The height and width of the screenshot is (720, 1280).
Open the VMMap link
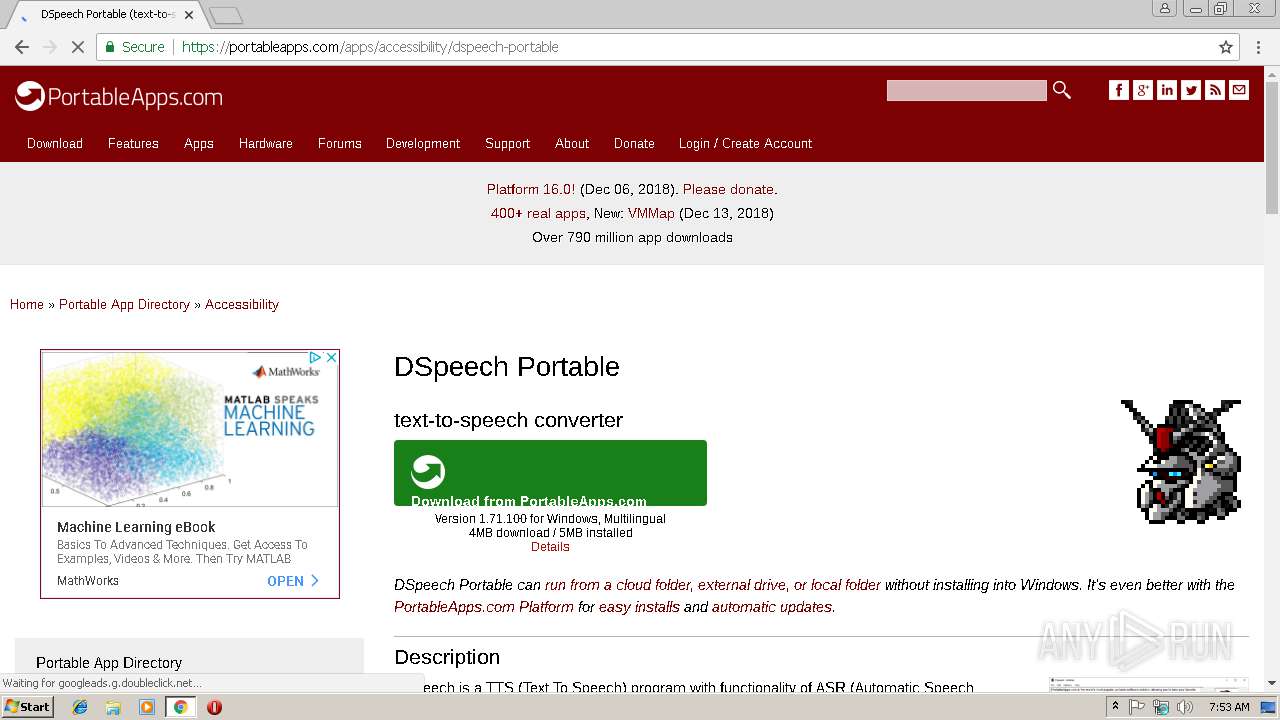(651, 213)
